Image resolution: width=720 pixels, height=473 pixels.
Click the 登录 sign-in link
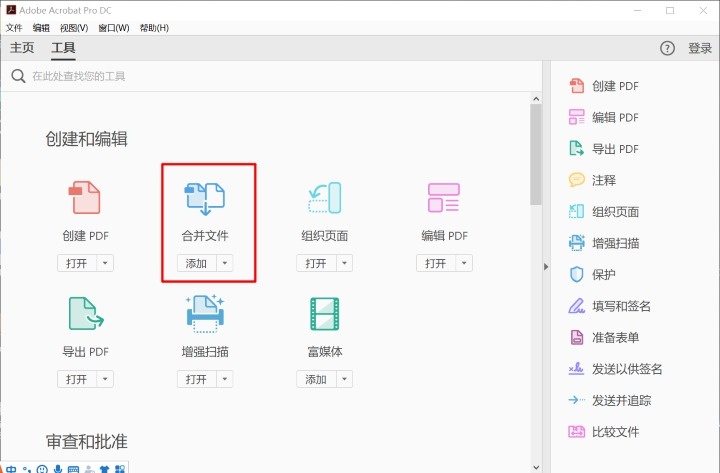point(700,48)
